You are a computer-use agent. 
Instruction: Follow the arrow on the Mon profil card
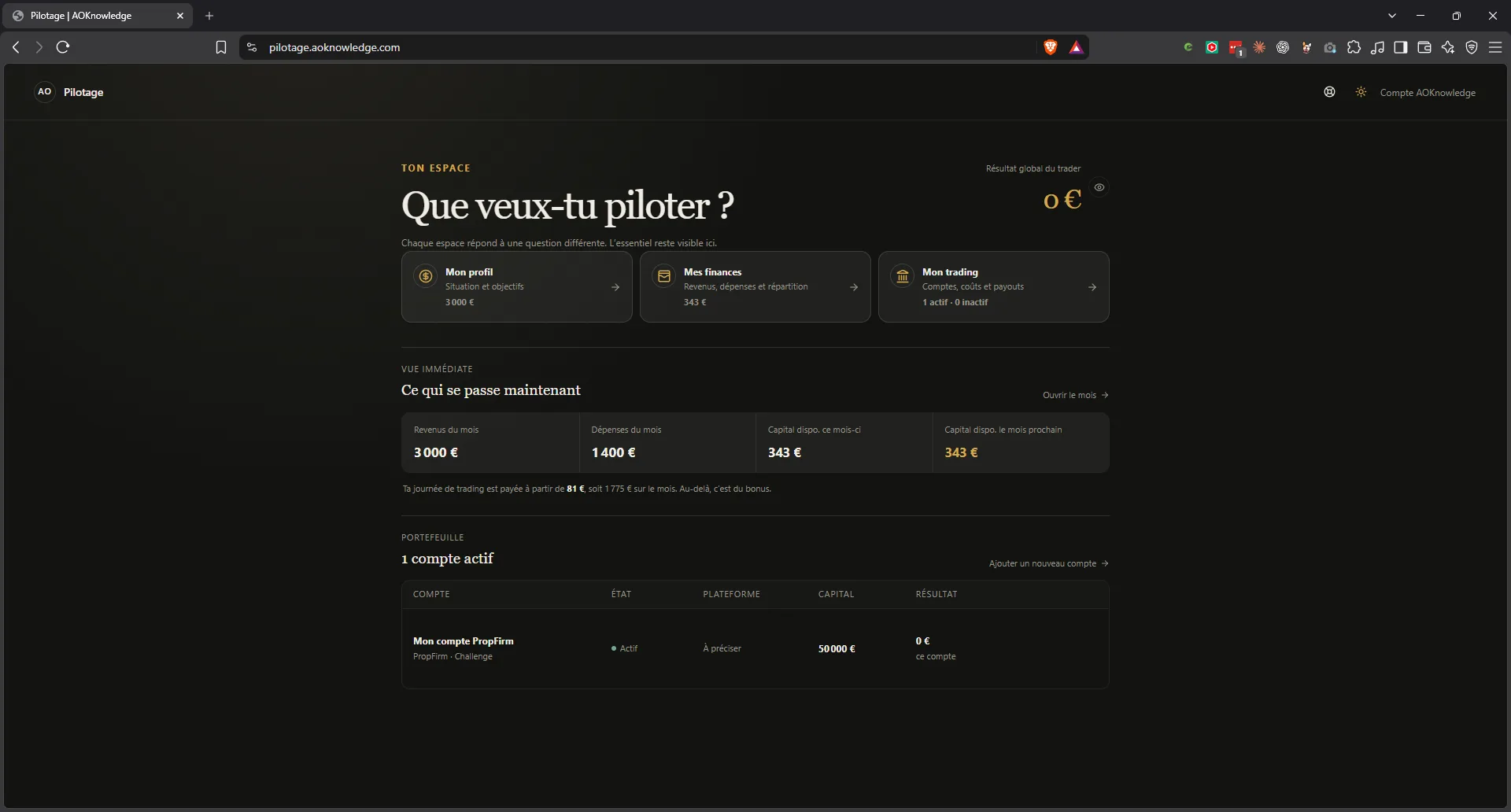(615, 287)
